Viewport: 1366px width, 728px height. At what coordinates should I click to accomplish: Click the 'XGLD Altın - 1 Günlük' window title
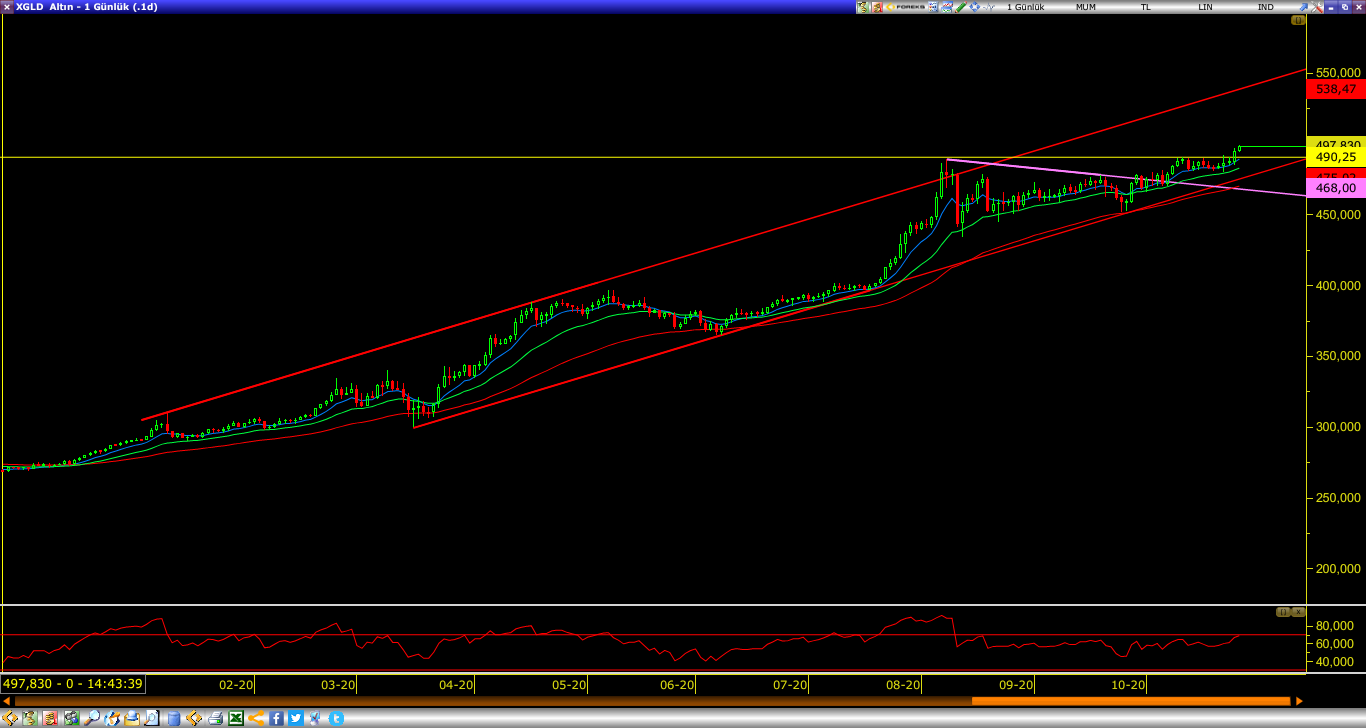click(86, 7)
